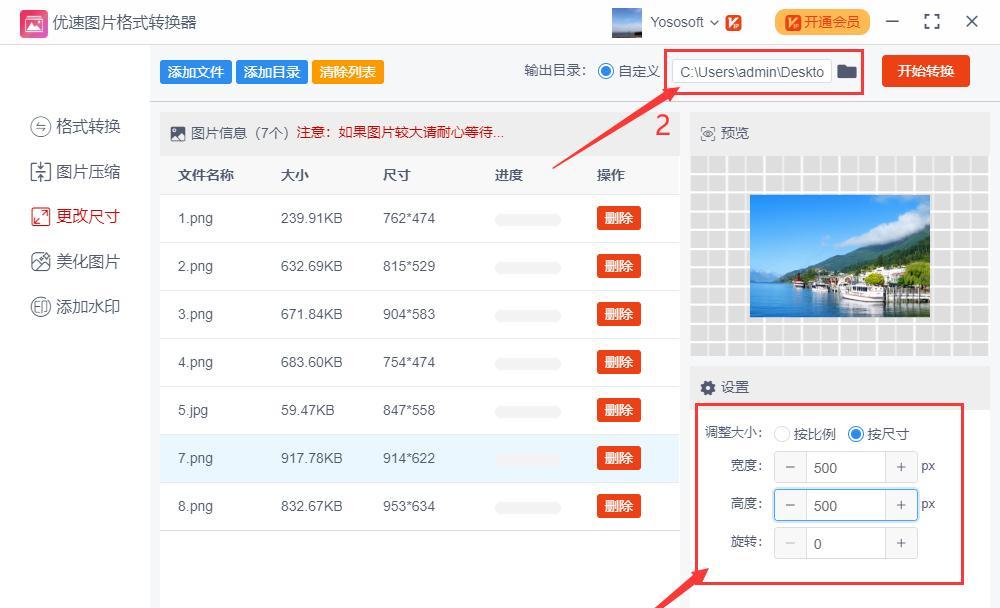
Task: Click the 设置 gear icon
Action: coord(708,388)
